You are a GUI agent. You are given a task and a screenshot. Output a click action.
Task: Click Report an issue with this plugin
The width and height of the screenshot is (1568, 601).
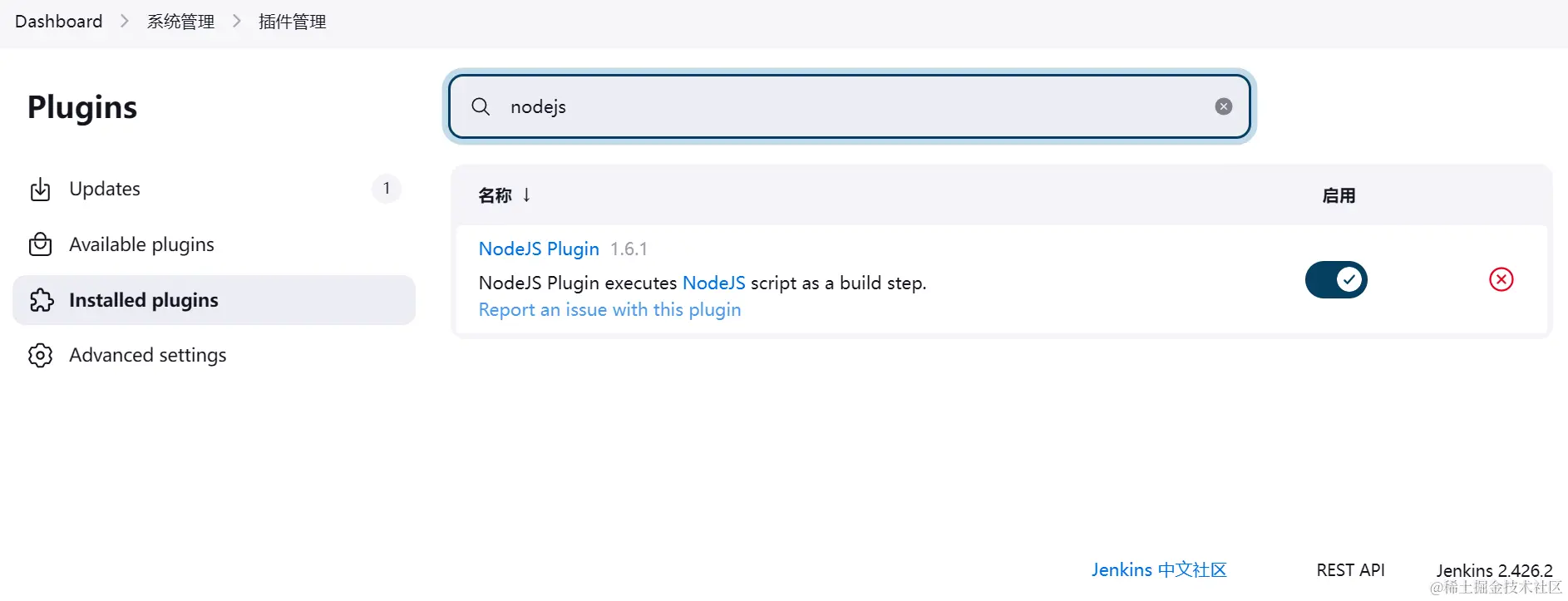(x=609, y=308)
